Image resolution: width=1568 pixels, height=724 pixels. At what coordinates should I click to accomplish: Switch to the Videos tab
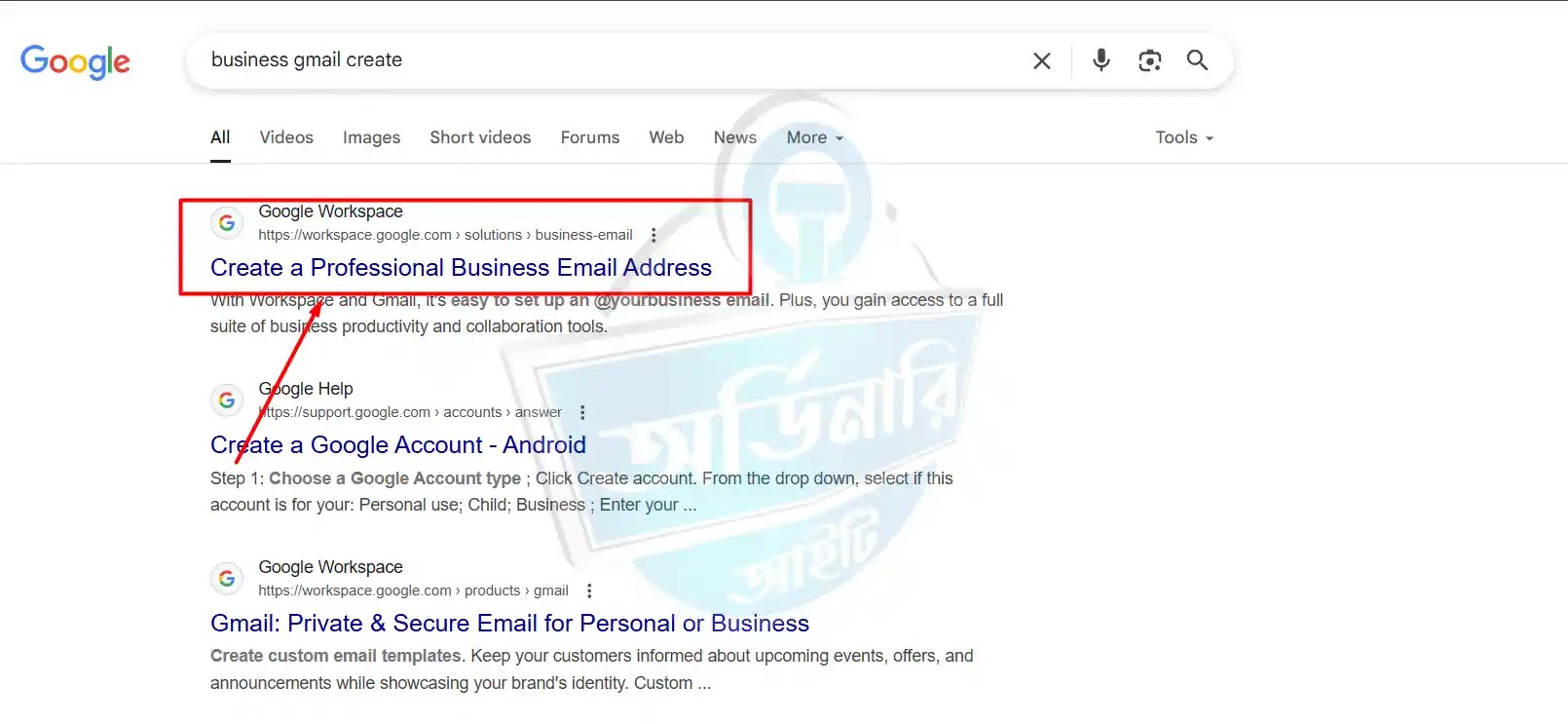(x=286, y=137)
